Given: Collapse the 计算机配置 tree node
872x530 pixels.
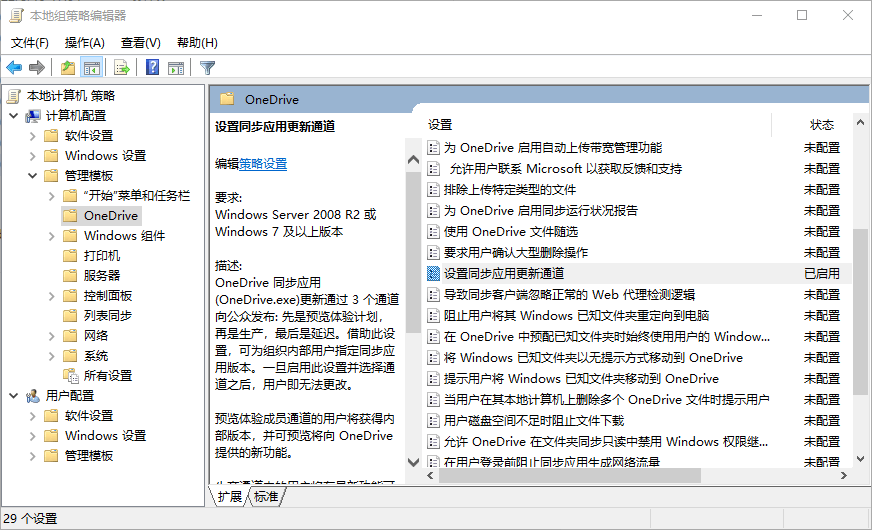Looking at the screenshot, I should click(13, 116).
